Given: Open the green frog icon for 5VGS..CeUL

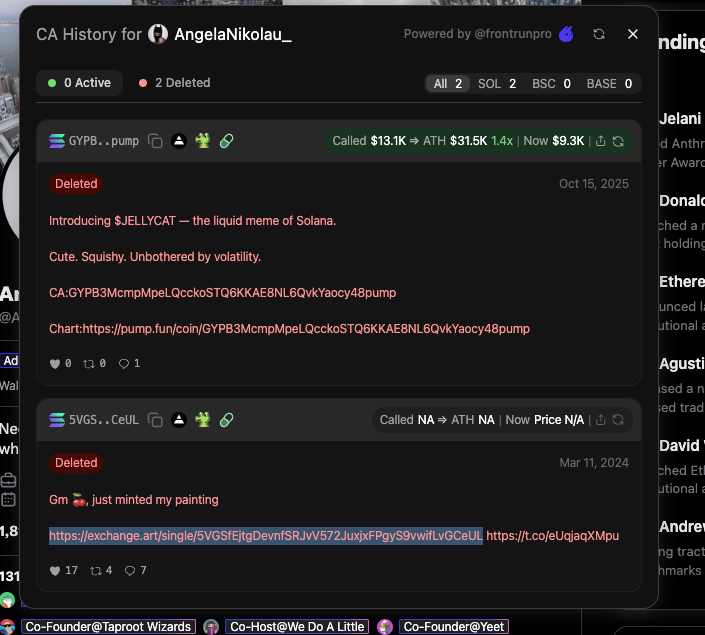Looking at the screenshot, I should 203,420.
